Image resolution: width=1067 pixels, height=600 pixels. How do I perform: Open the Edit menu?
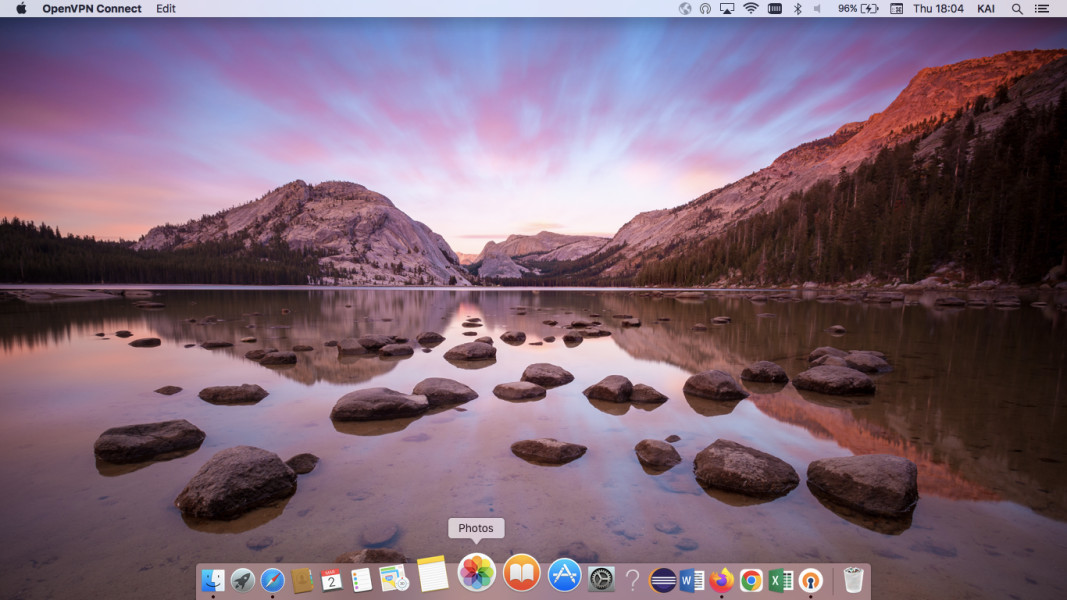[165, 9]
